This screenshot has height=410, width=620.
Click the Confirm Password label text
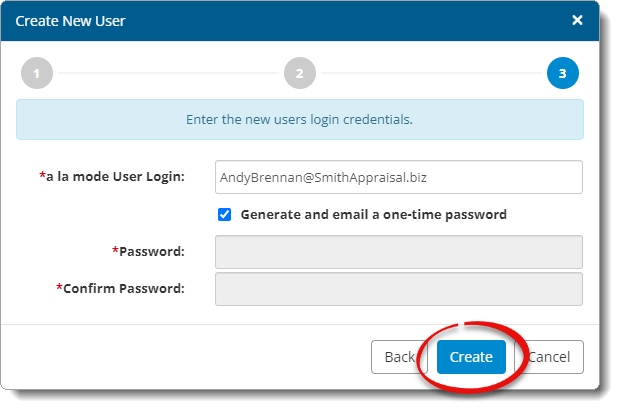click(x=124, y=289)
